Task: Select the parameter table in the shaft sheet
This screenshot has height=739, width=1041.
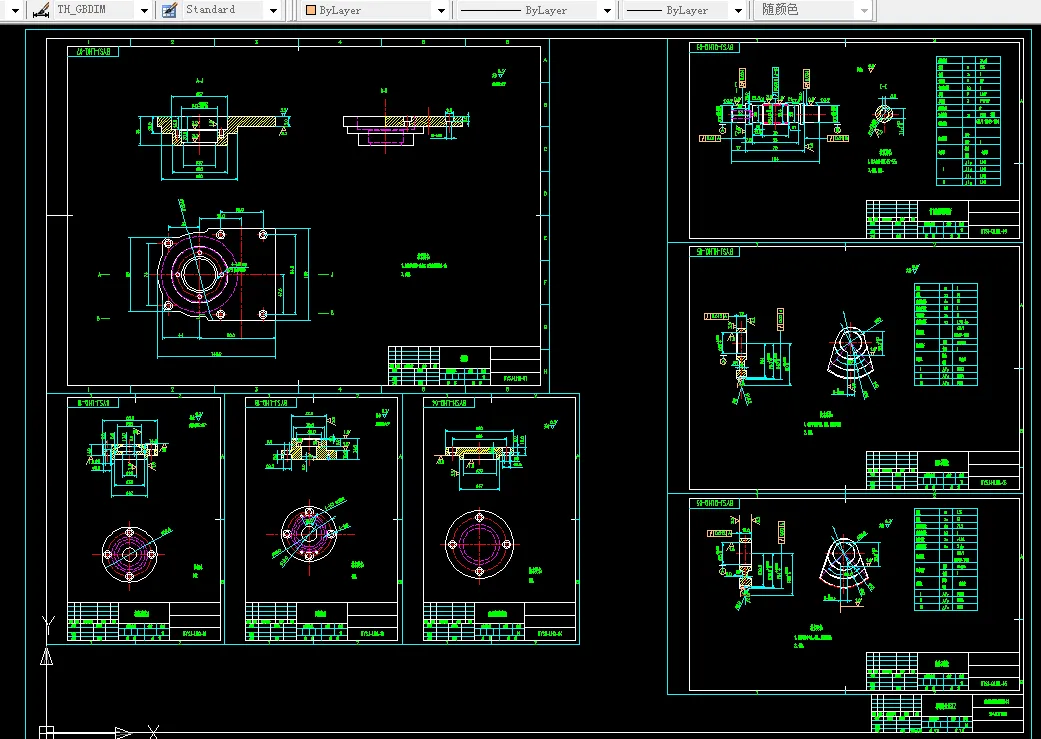Action: [x=968, y=122]
